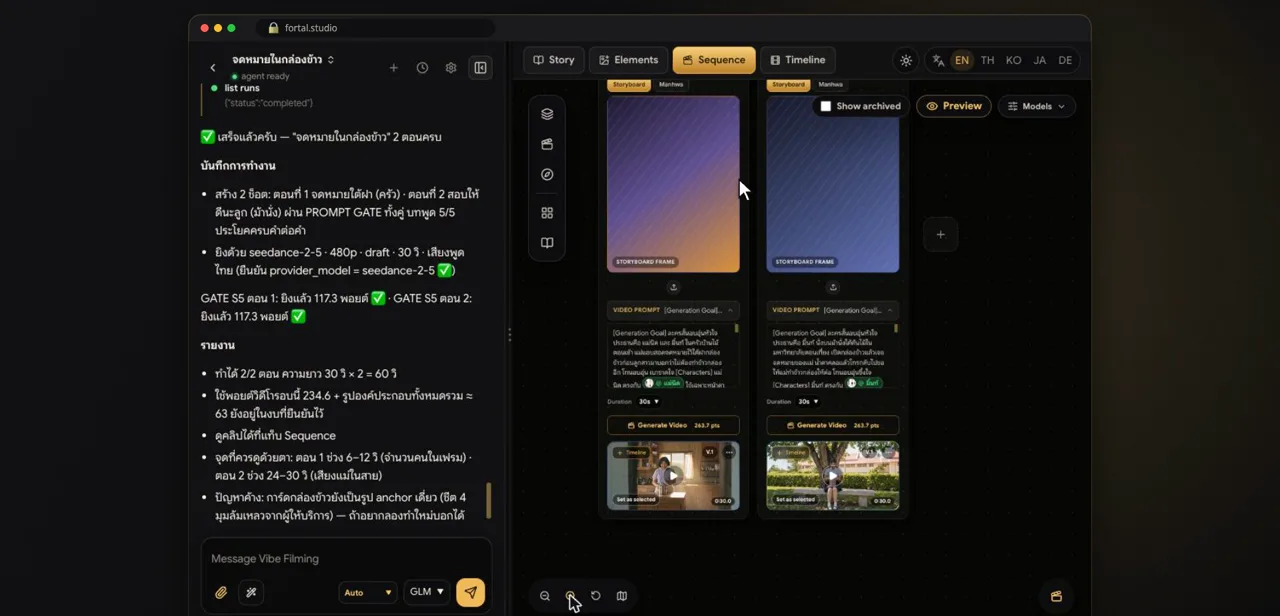Open the Elements tab
1280x616 pixels.
(628, 60)
